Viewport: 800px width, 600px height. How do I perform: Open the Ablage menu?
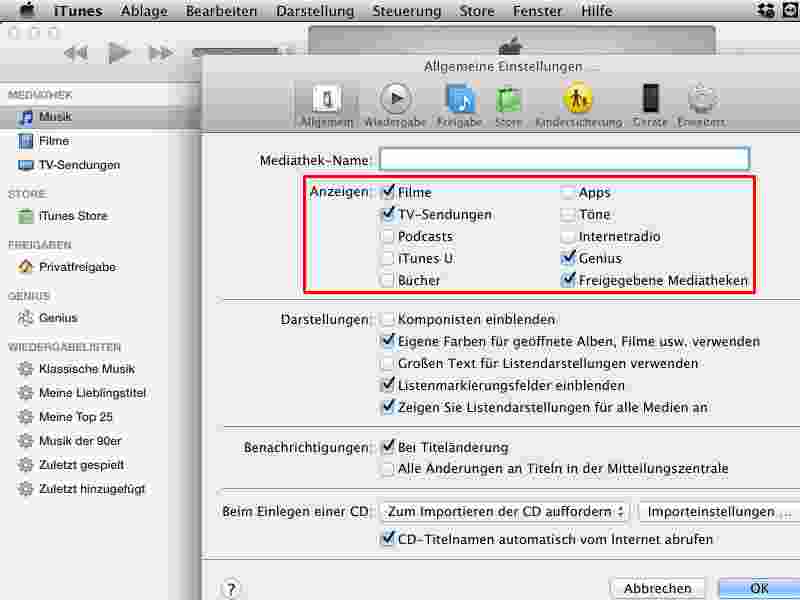144,10
